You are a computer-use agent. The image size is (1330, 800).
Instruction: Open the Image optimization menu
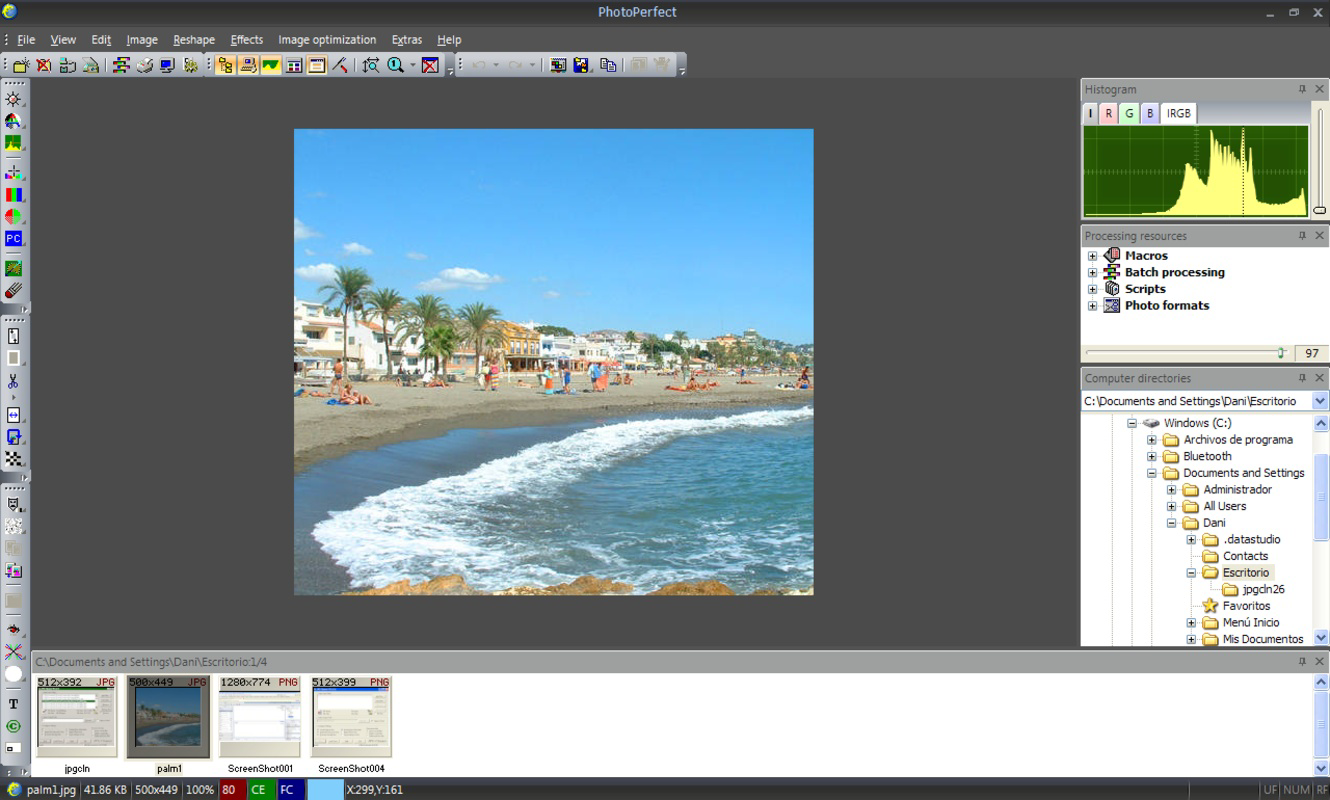pos(326,40)
